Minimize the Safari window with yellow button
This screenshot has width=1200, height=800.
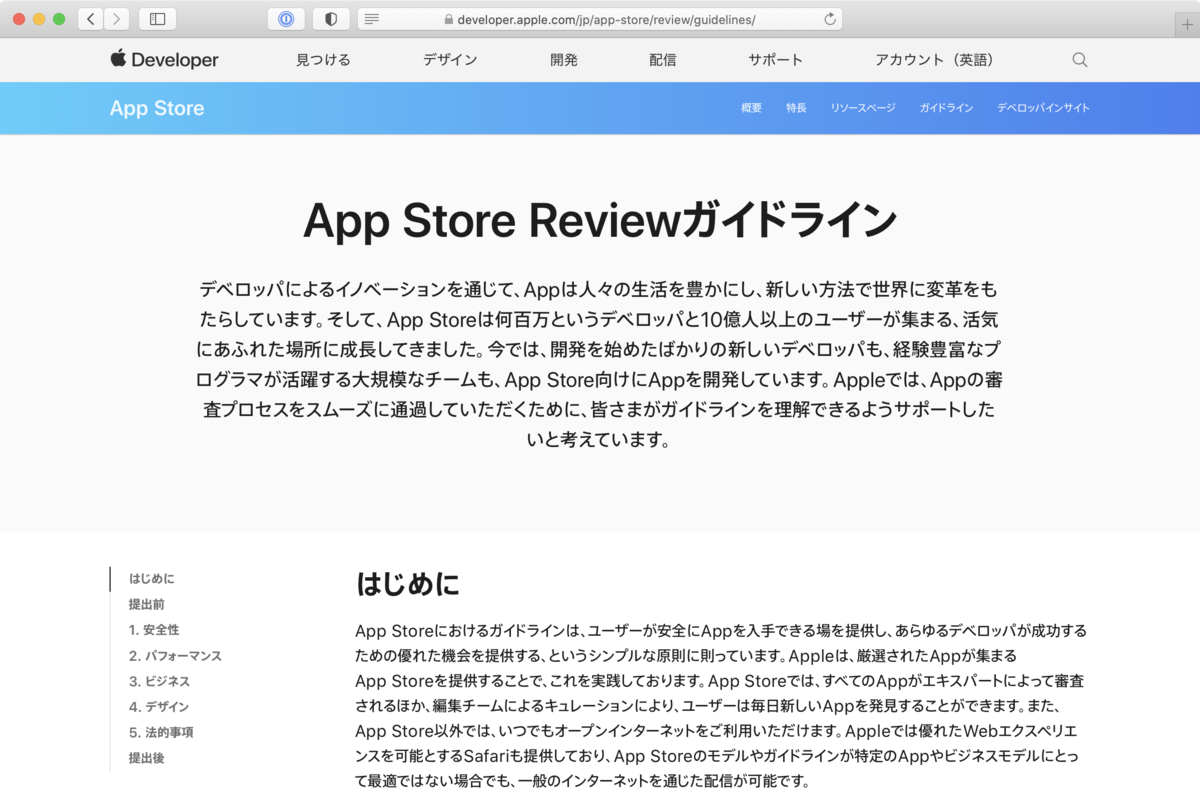tap(40, 19)
